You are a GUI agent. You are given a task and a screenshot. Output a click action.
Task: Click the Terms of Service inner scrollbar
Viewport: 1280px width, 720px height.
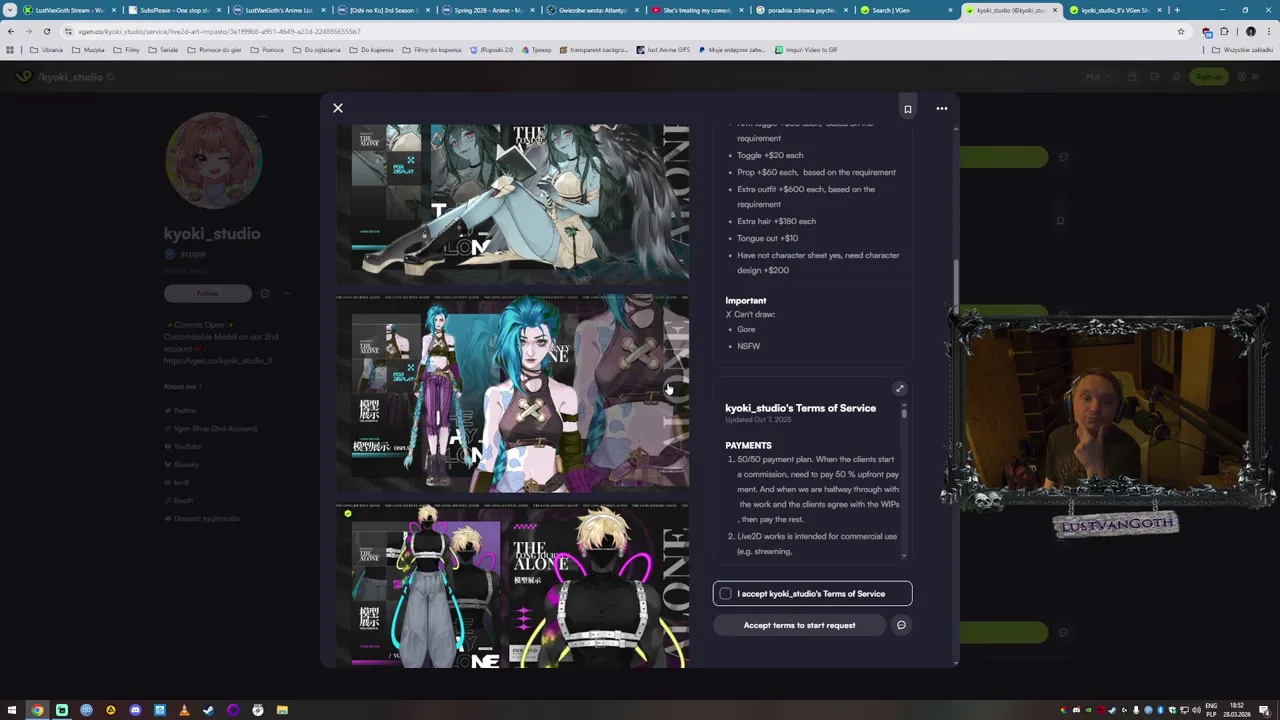click(904, 412)
